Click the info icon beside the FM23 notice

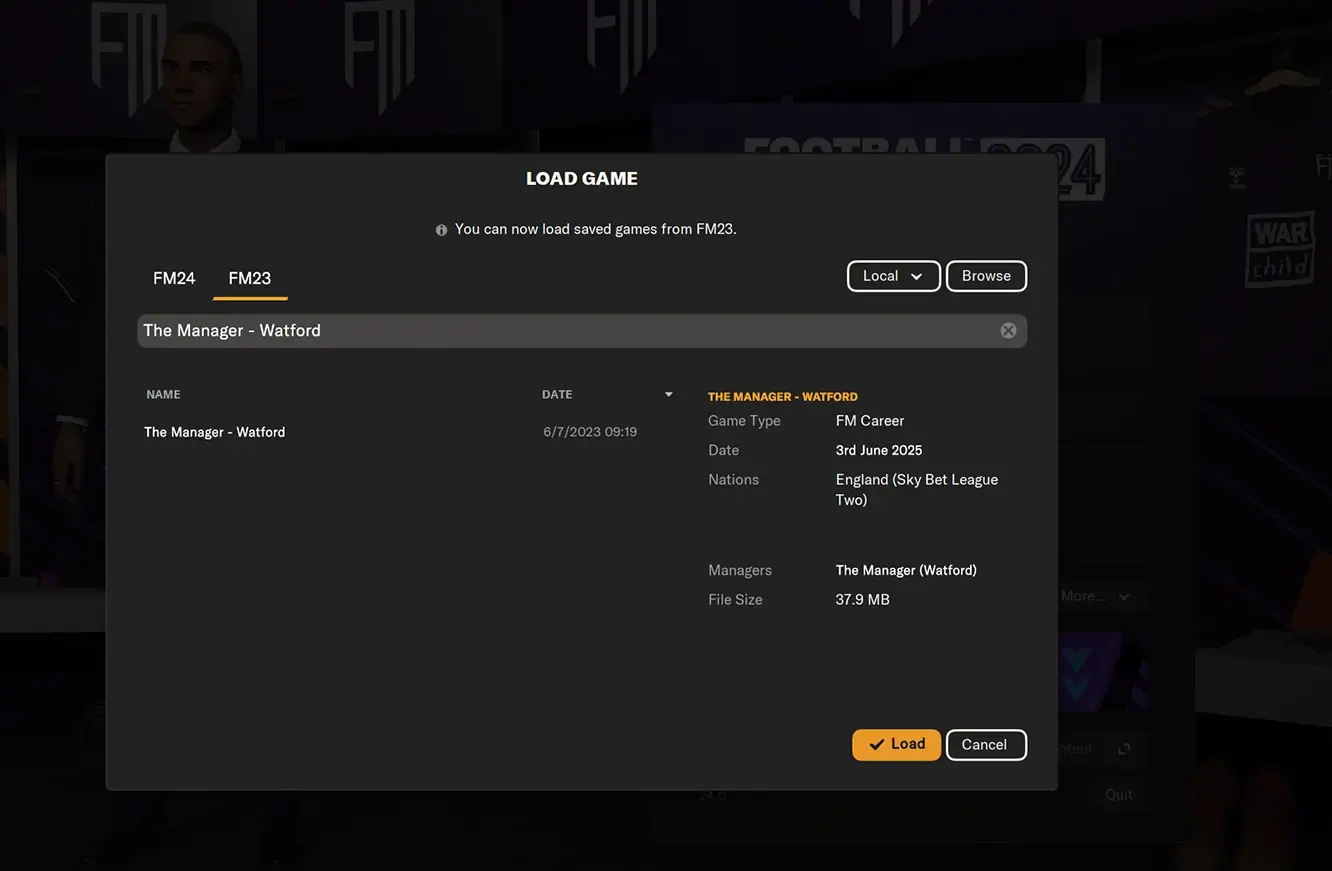442,230
